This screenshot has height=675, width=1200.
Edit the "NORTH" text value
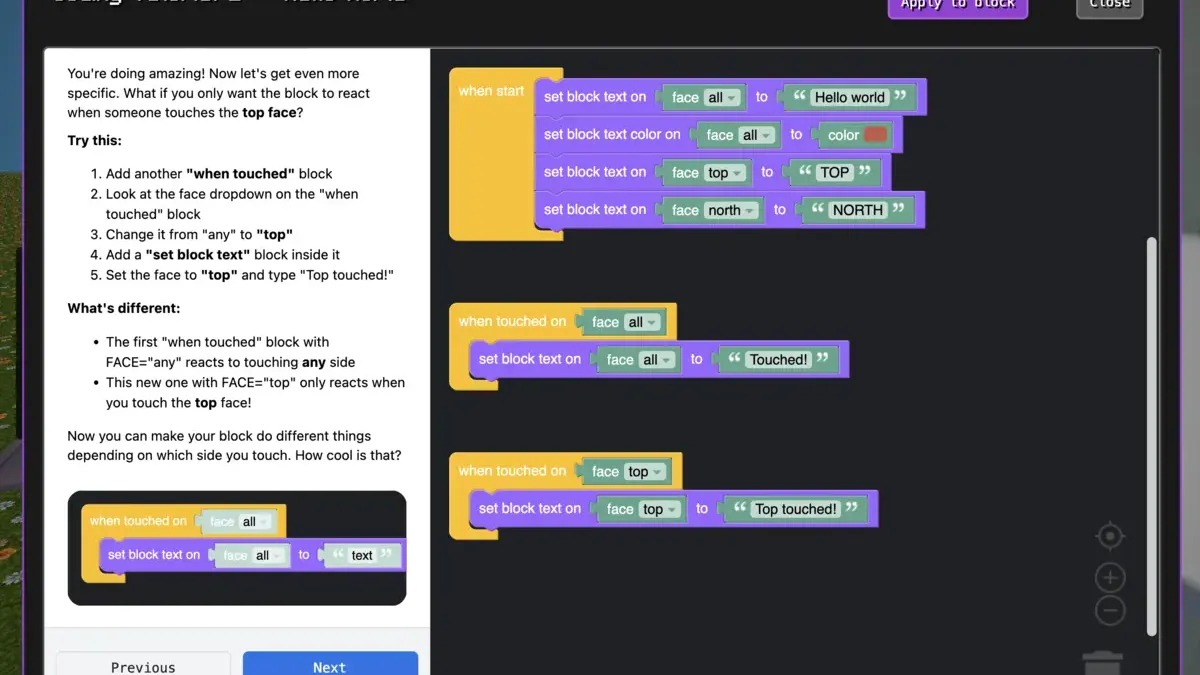pyautogui.click(x=857, y=210)
